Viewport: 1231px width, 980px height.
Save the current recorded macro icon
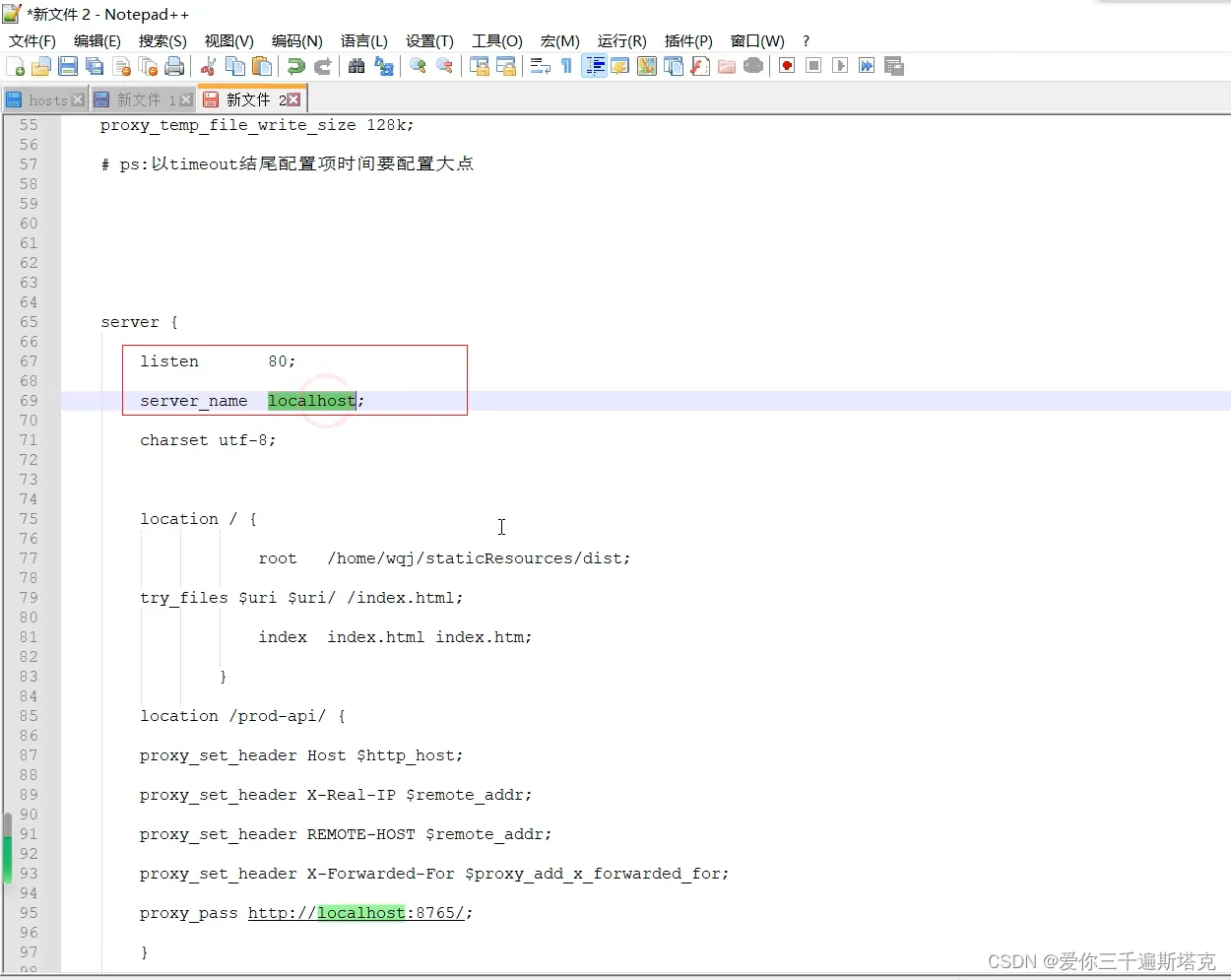click(893, 66)
